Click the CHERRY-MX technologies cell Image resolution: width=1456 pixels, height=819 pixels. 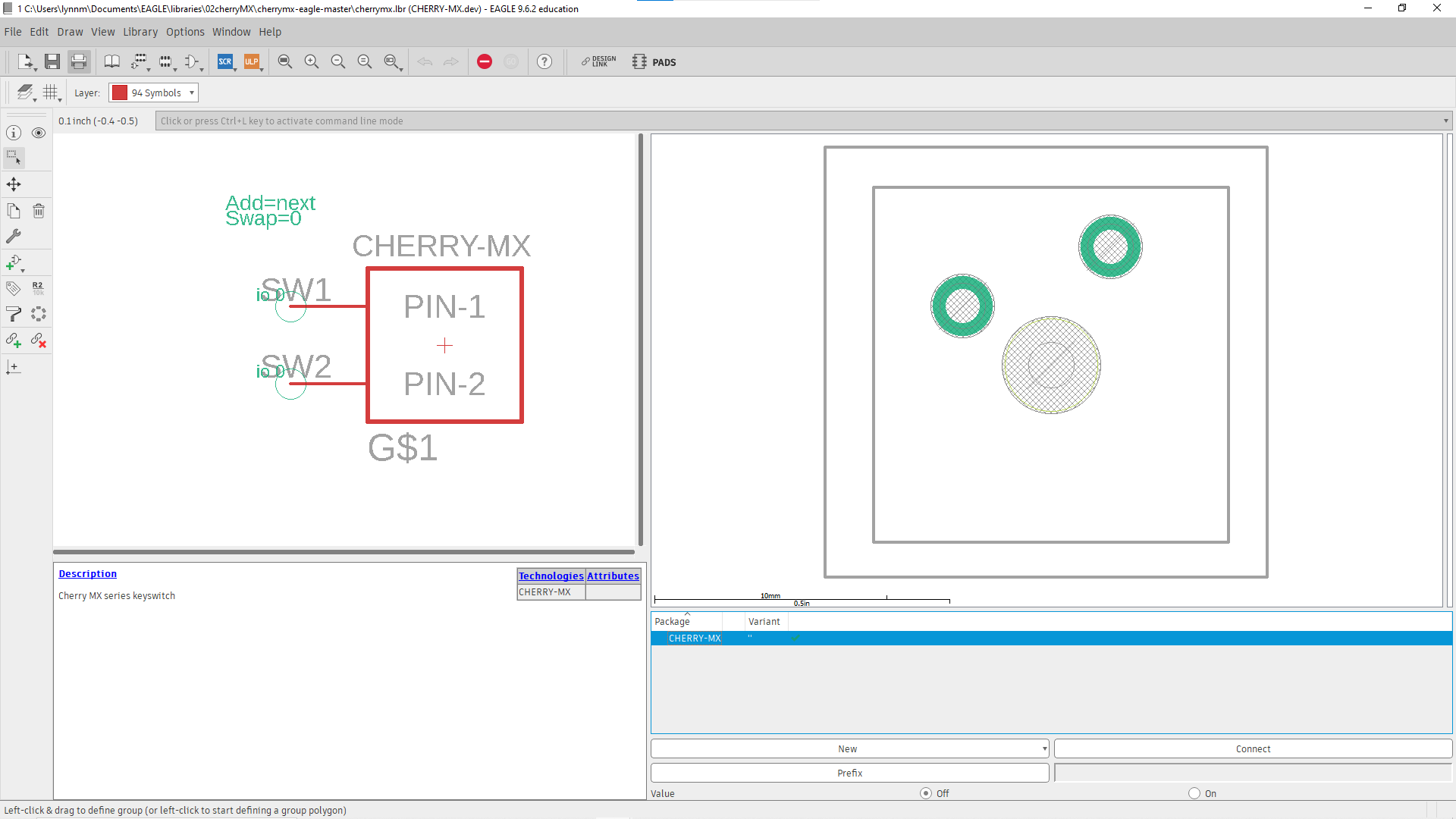tap(551, 592)
